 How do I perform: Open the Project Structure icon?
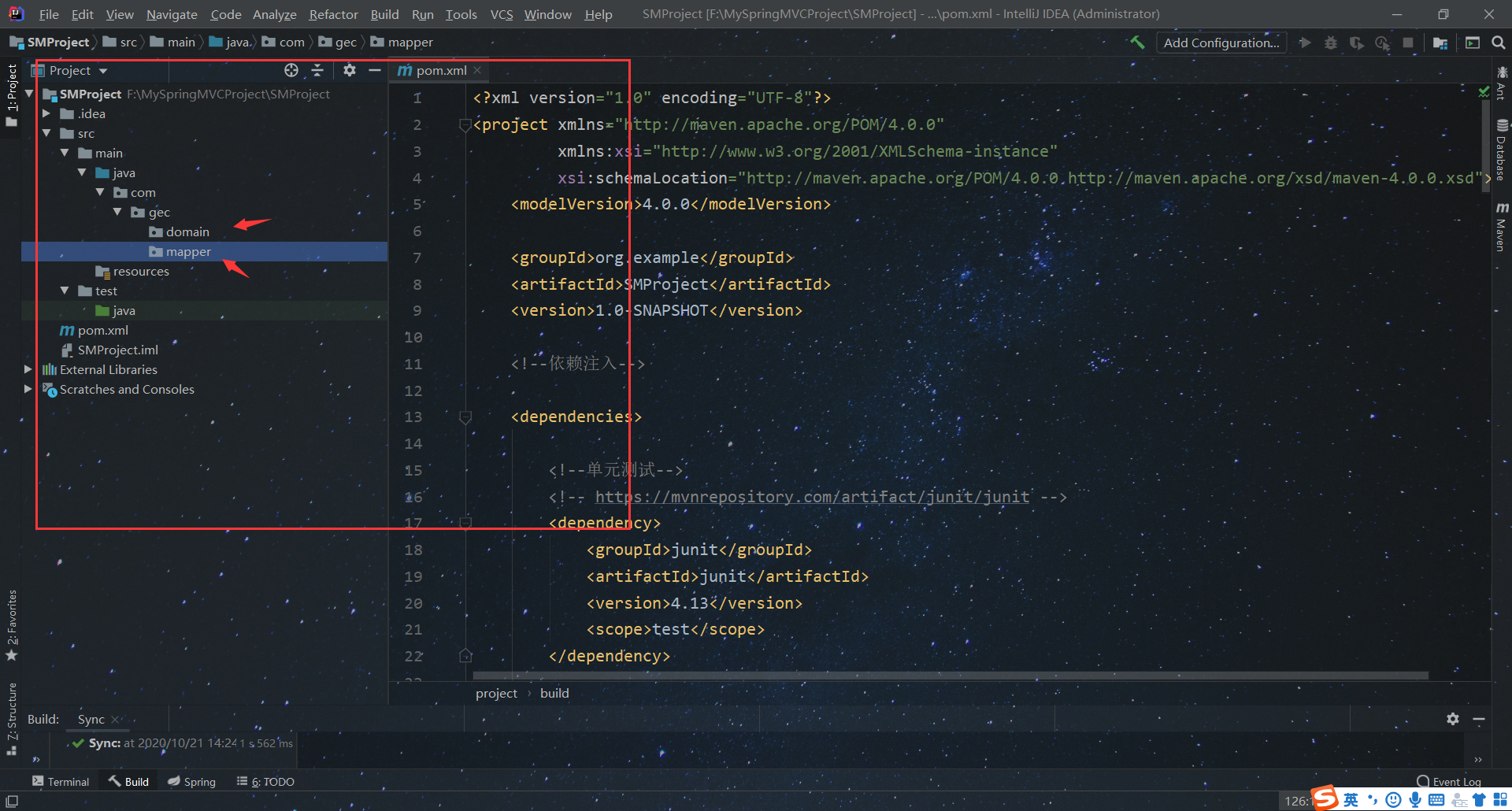1440,43
